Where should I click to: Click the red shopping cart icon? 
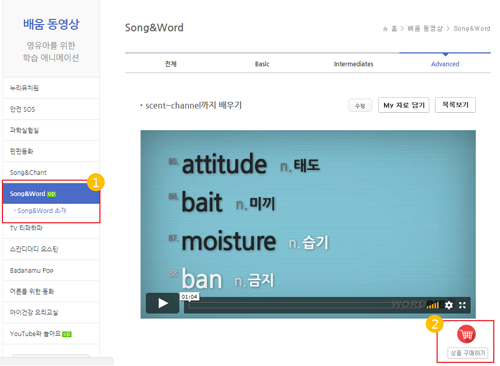tap(466, 334)
